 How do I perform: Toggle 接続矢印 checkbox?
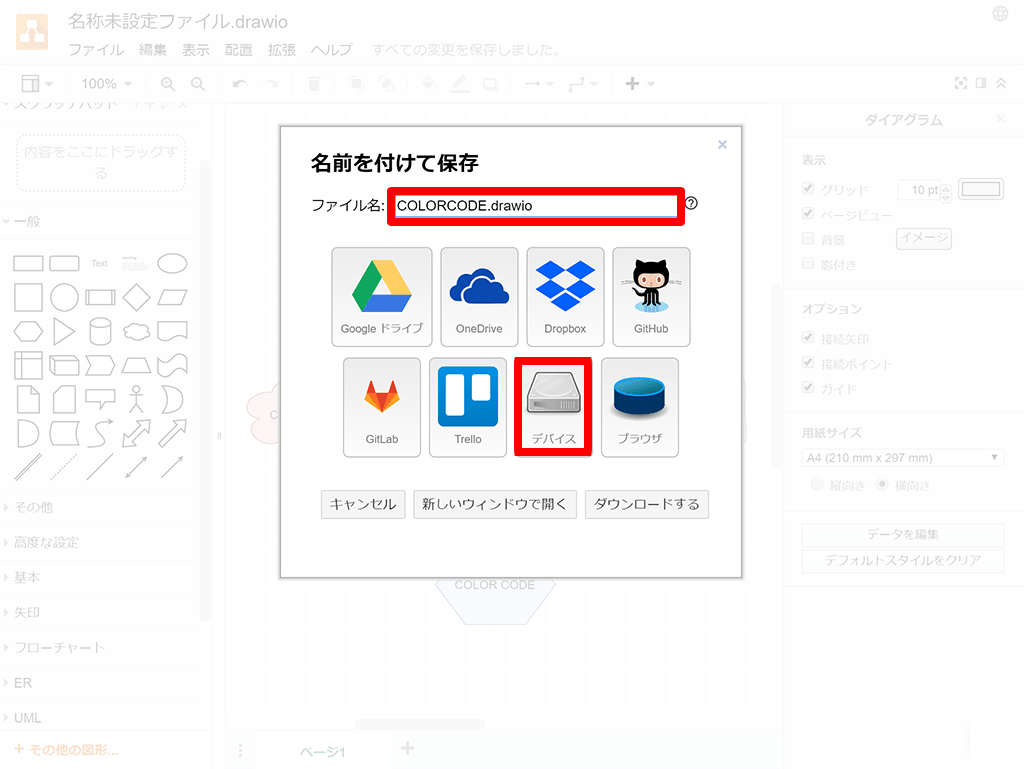[808, 337]
